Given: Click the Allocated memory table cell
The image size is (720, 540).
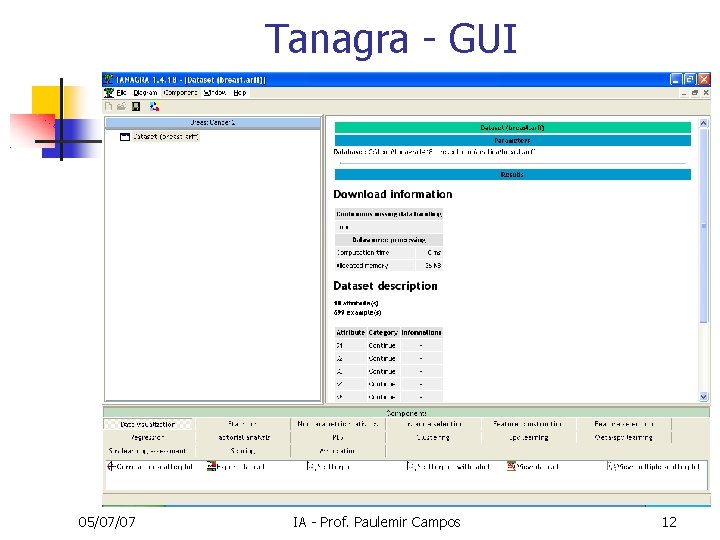Looking at the screenshot, I should coord(375,265).
